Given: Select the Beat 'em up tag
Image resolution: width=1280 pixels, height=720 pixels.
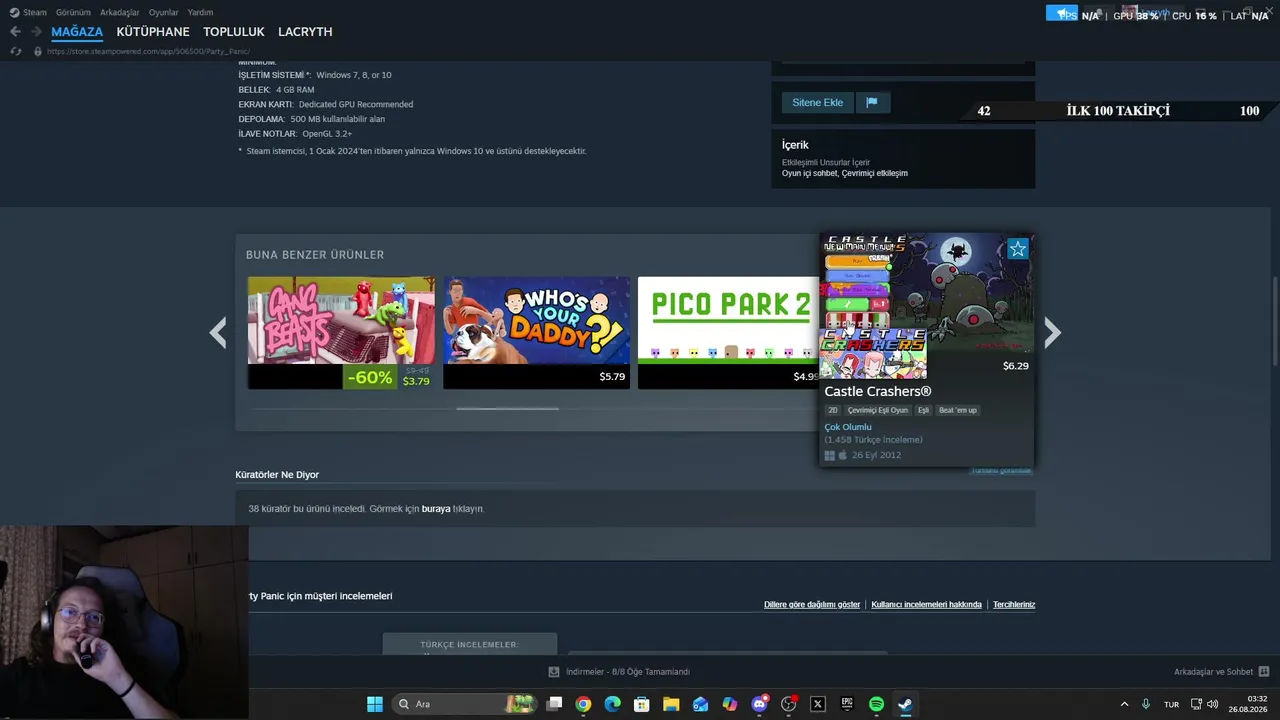Looking at the screenshot, I should pos(957,410).
